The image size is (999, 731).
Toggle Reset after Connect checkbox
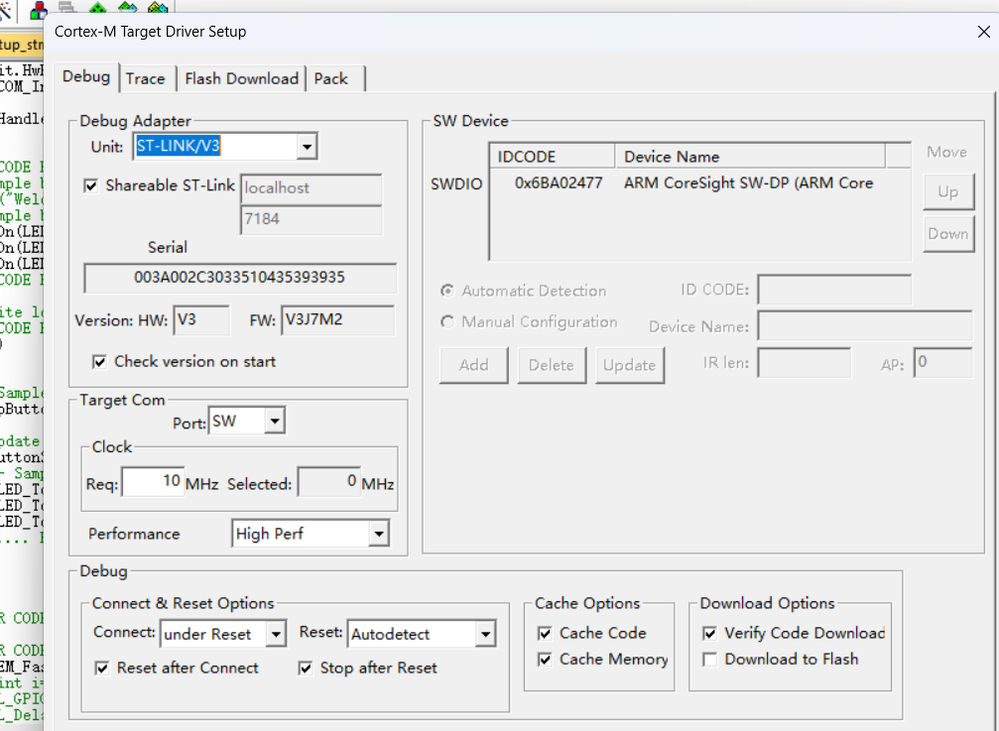(x=102, y=668)
